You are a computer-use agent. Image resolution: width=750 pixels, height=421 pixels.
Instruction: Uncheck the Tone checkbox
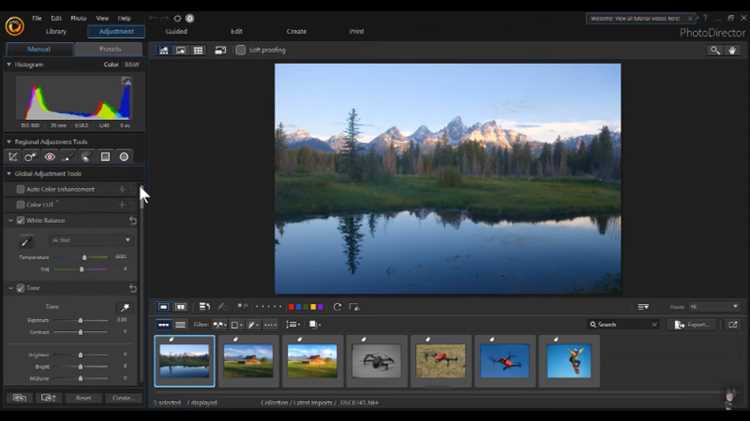[x=21, y=288]
